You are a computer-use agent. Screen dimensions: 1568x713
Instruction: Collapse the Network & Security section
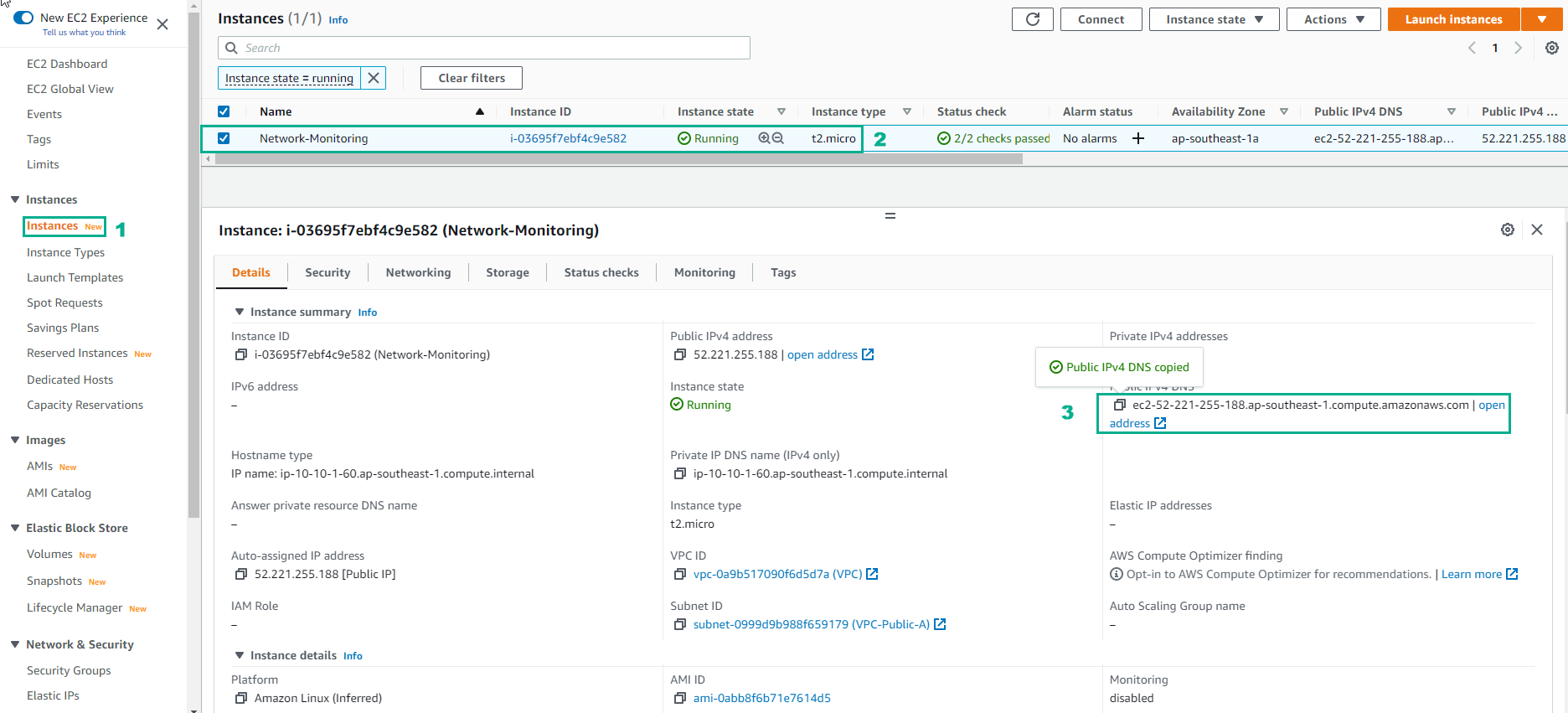[15, 644]
